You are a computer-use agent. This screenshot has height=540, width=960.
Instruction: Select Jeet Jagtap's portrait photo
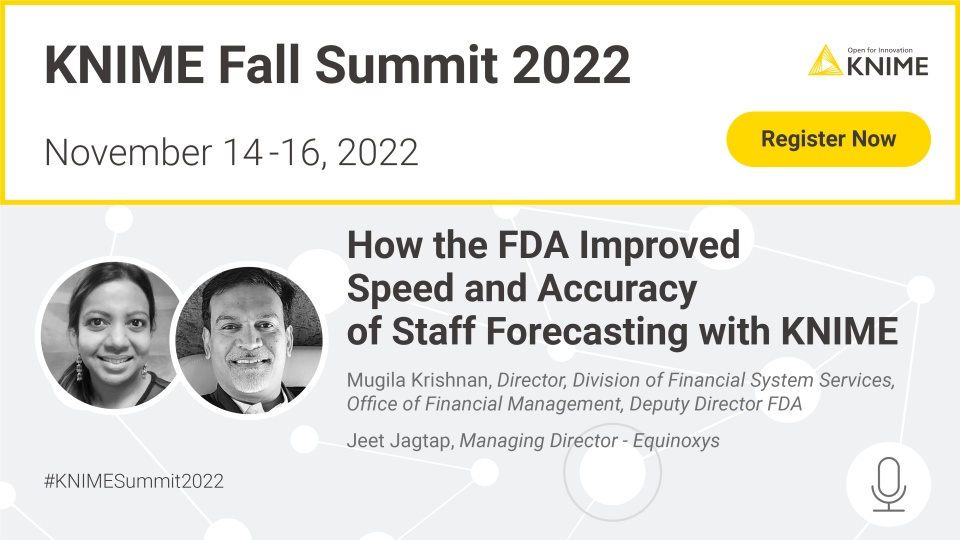[249, 340]
